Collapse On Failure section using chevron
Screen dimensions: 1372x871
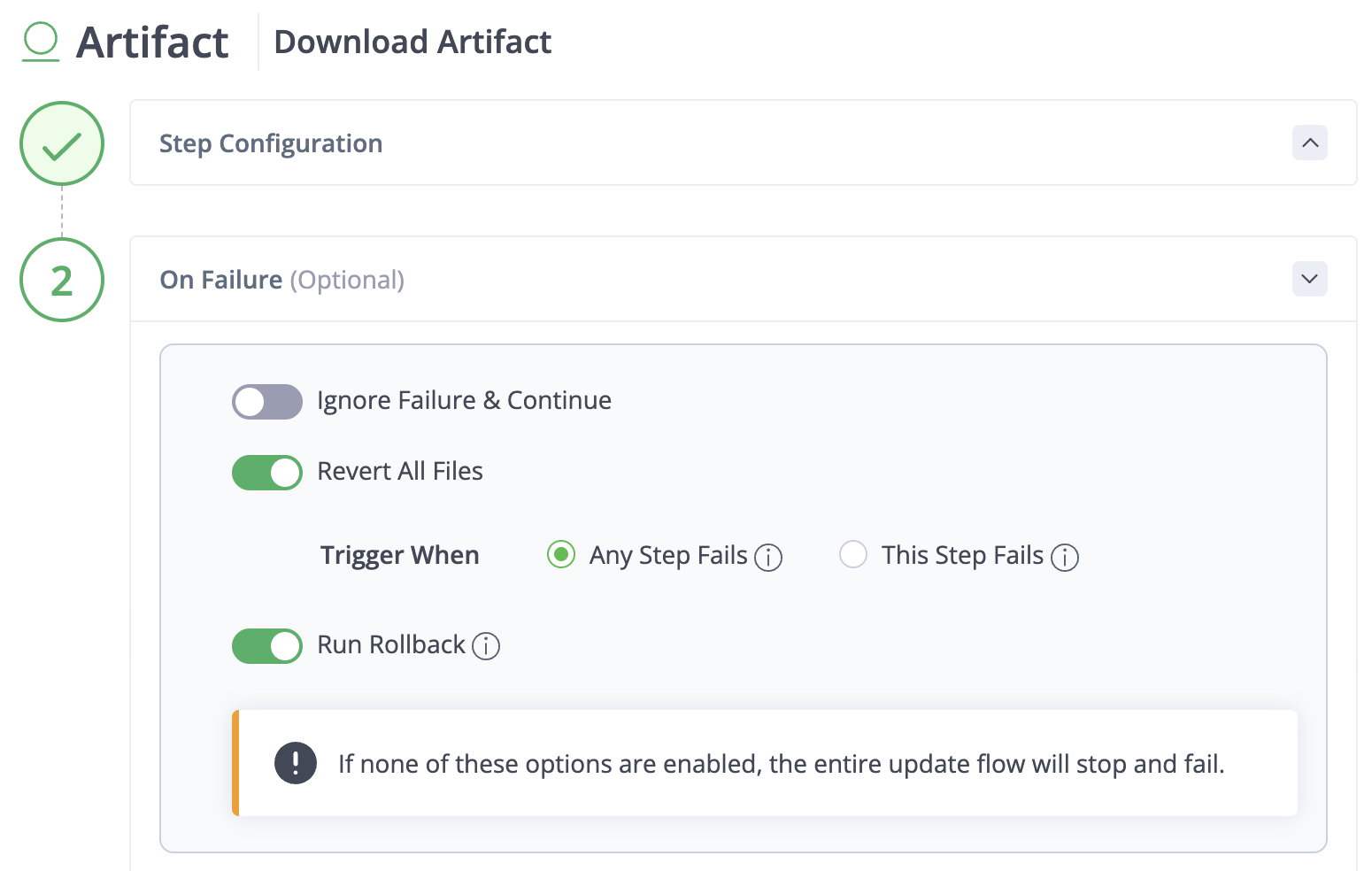coord(1310,279)
